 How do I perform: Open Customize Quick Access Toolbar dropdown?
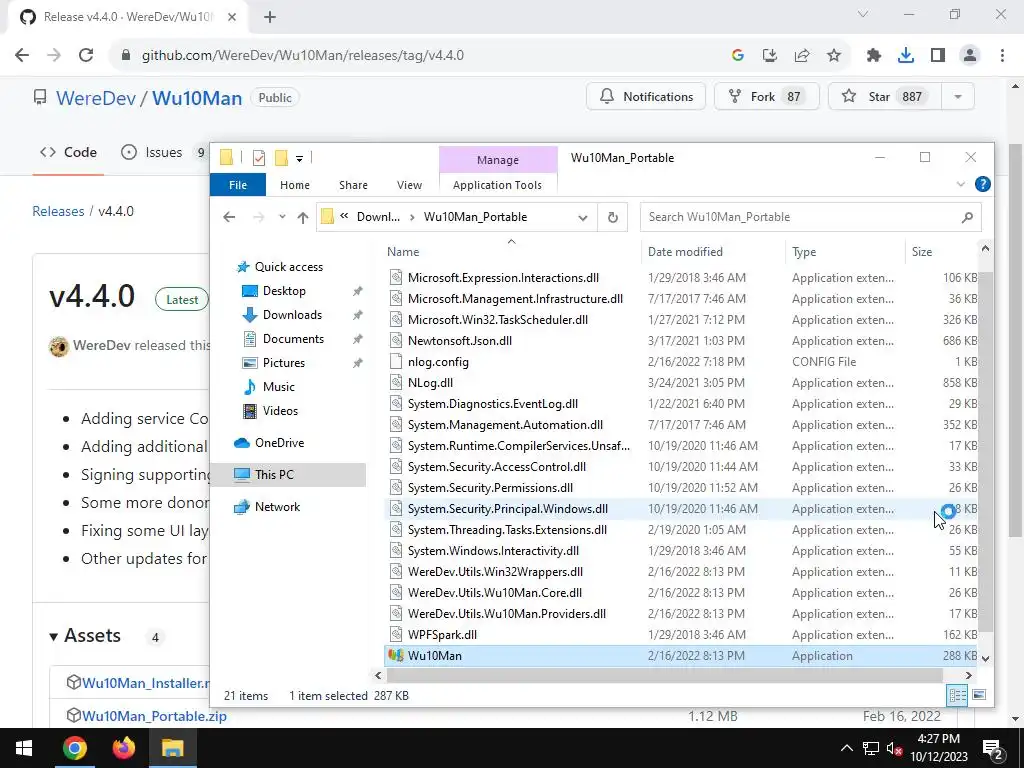[x=299, y=158]
